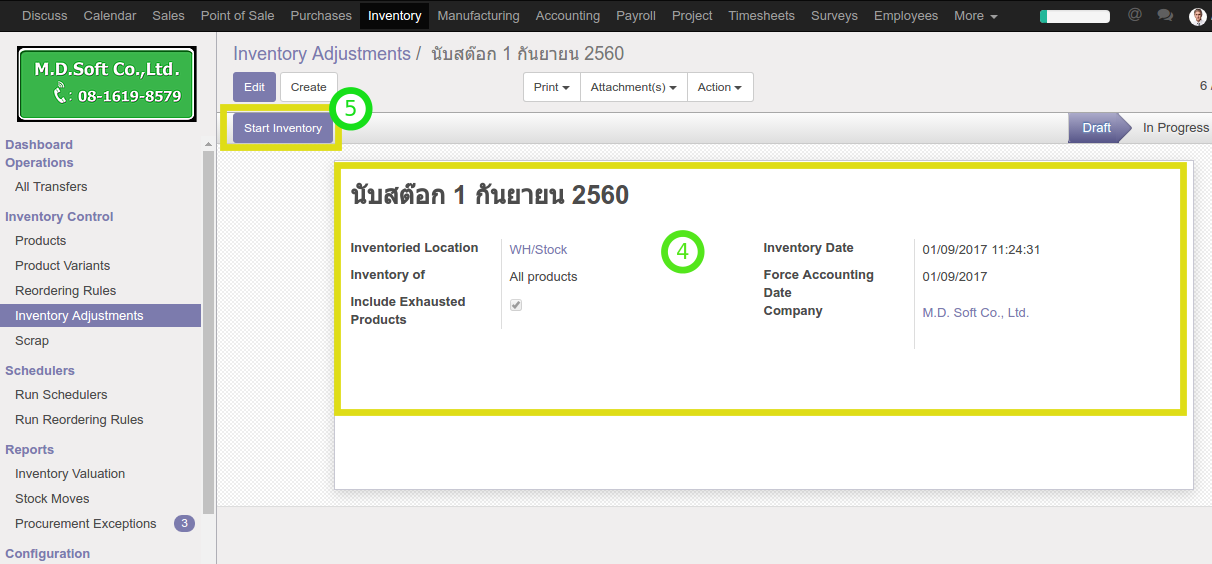Expand the Attachment(s) dropdown
The image size is (1212, 564).
pyautogui.click(x=633, y=87)
